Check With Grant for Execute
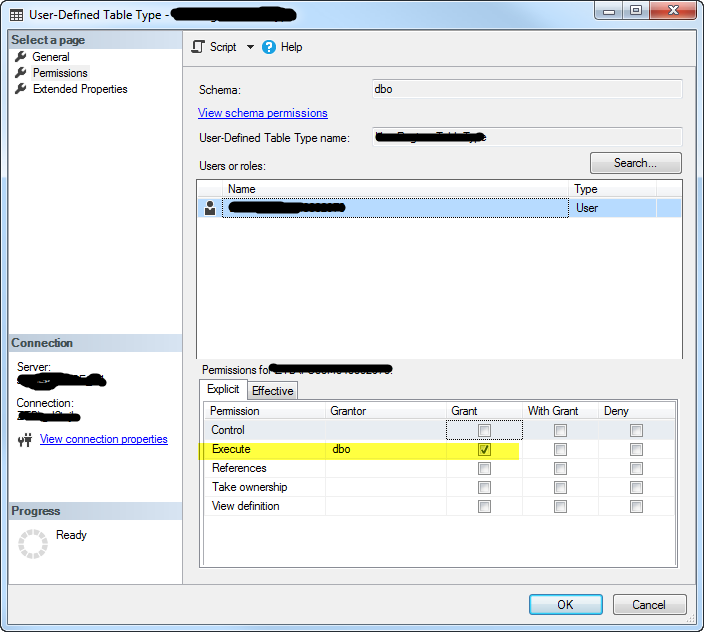This screenshot has width=704, height=632. tap(560, 449)
